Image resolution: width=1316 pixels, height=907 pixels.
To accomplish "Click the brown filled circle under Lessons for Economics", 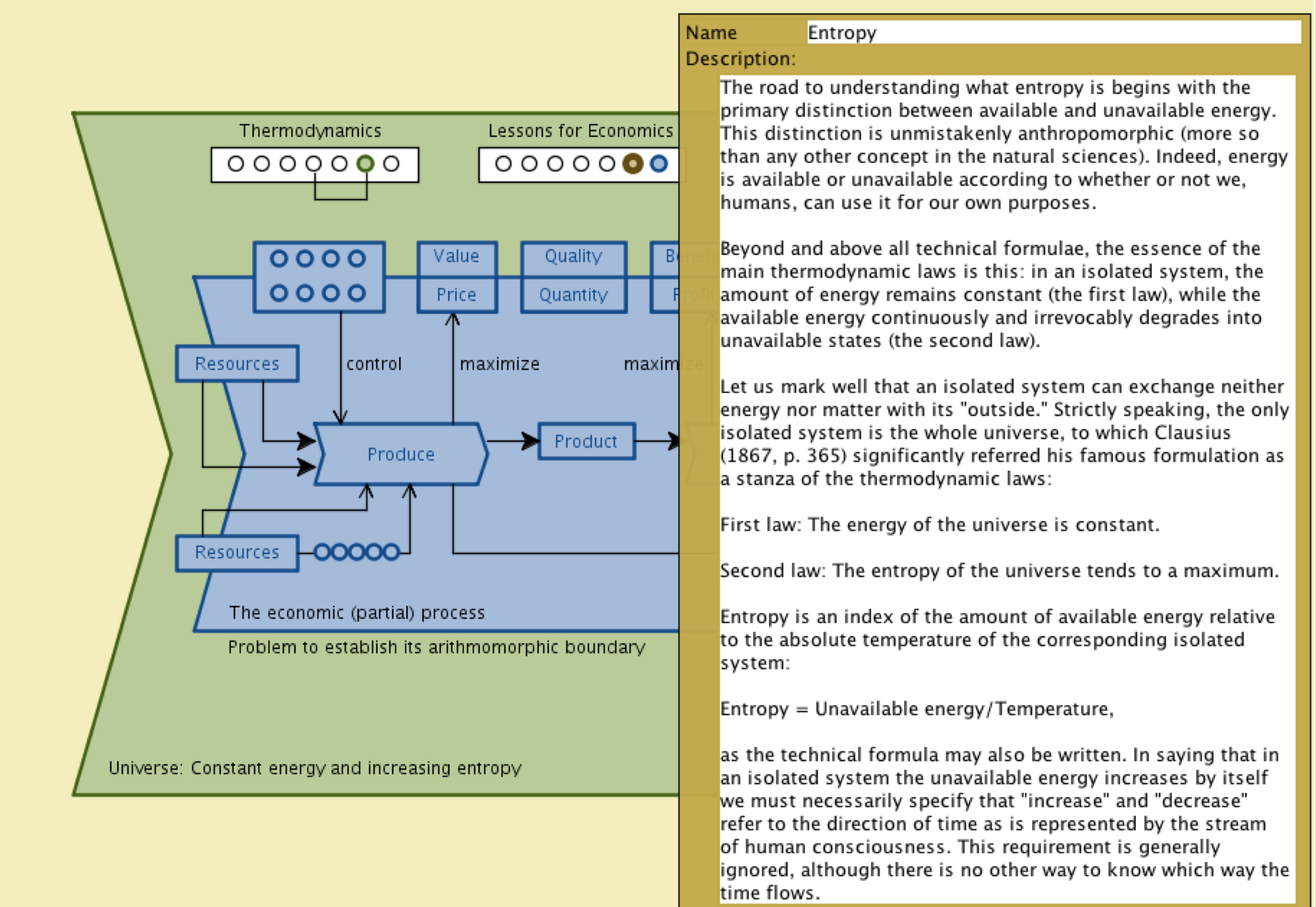I will pyautogui.click(x=632, y=164).
